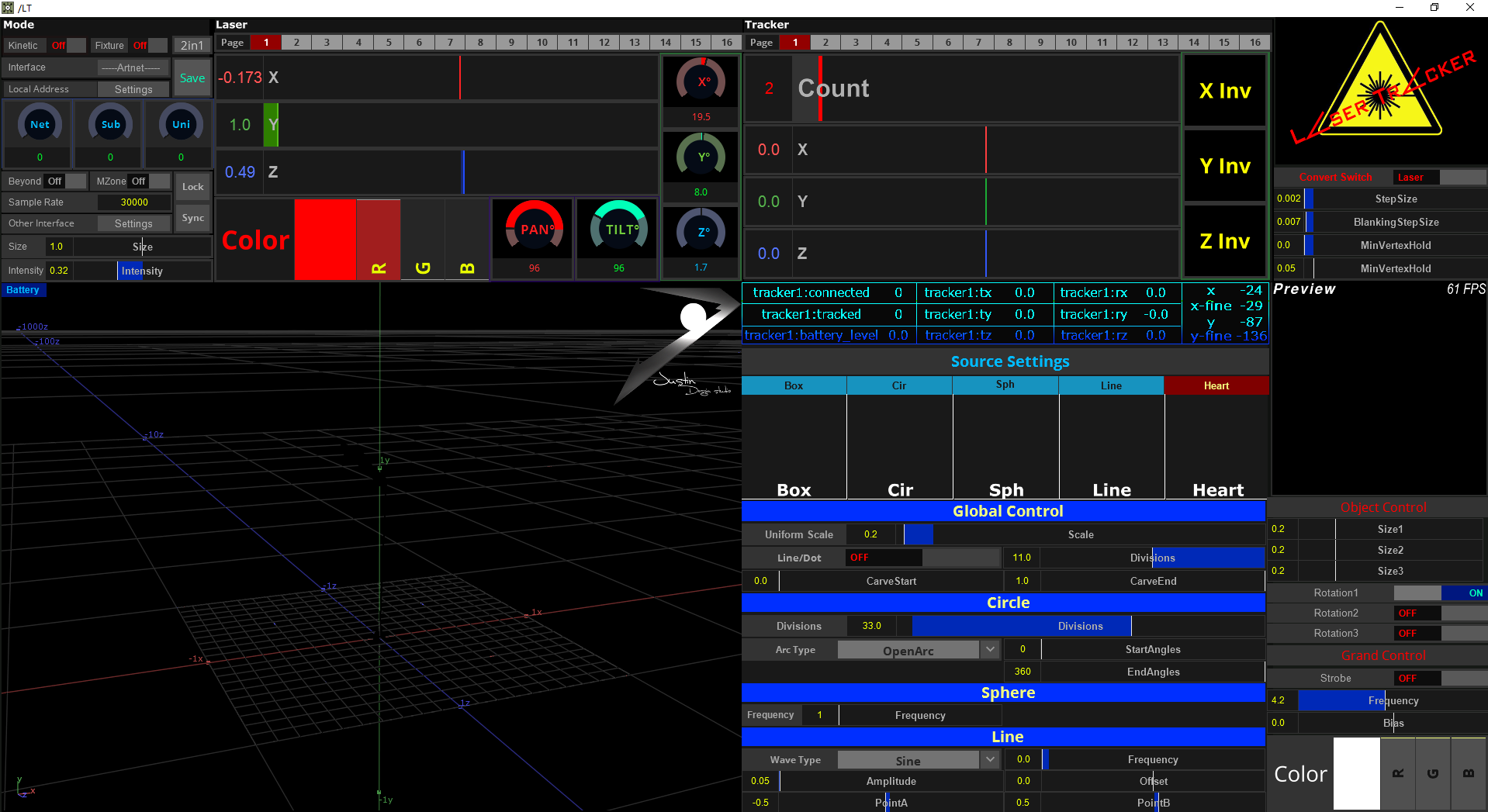
Task: Select the Line source tab
Action: (1111, 385)
